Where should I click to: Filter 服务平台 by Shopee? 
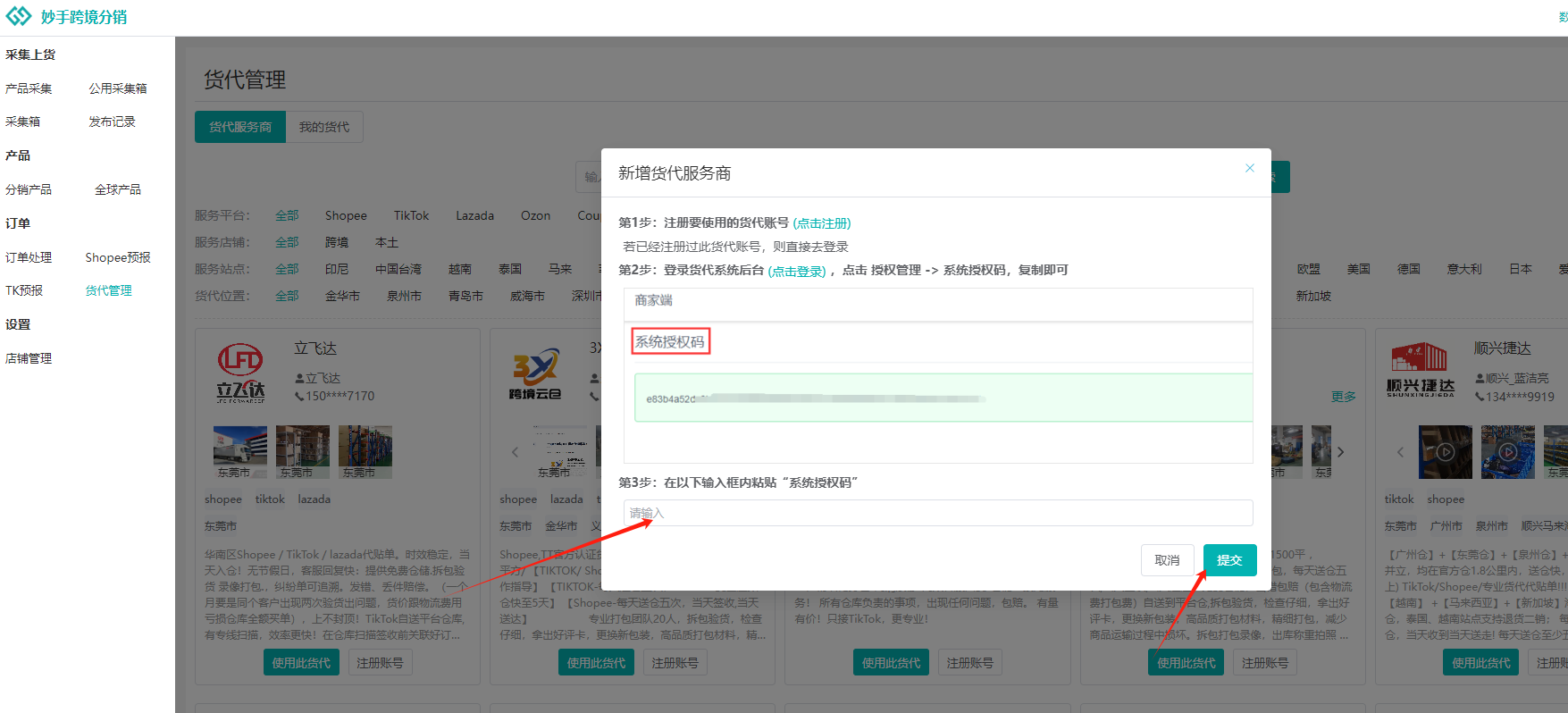click(346, 215)
